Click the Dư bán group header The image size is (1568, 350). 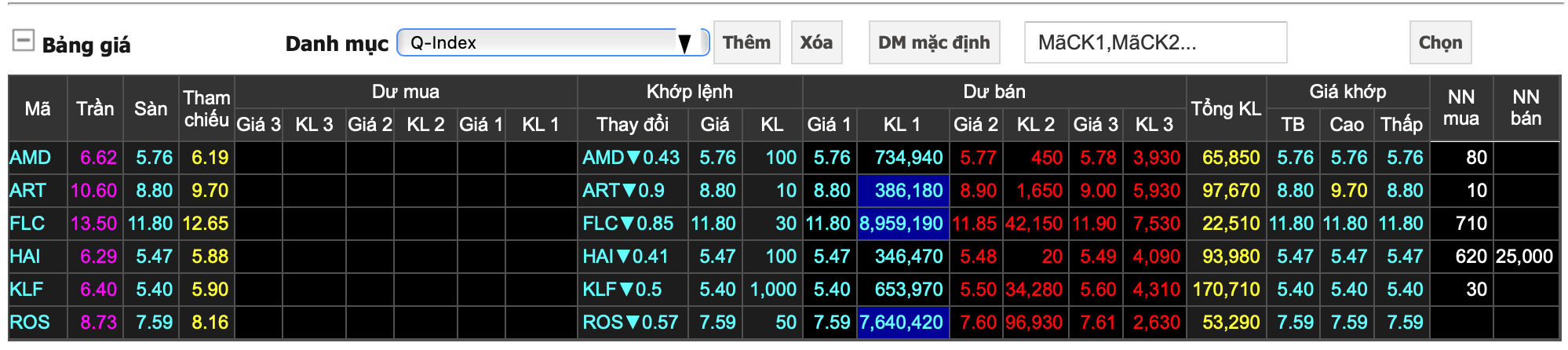pos(994,92)
